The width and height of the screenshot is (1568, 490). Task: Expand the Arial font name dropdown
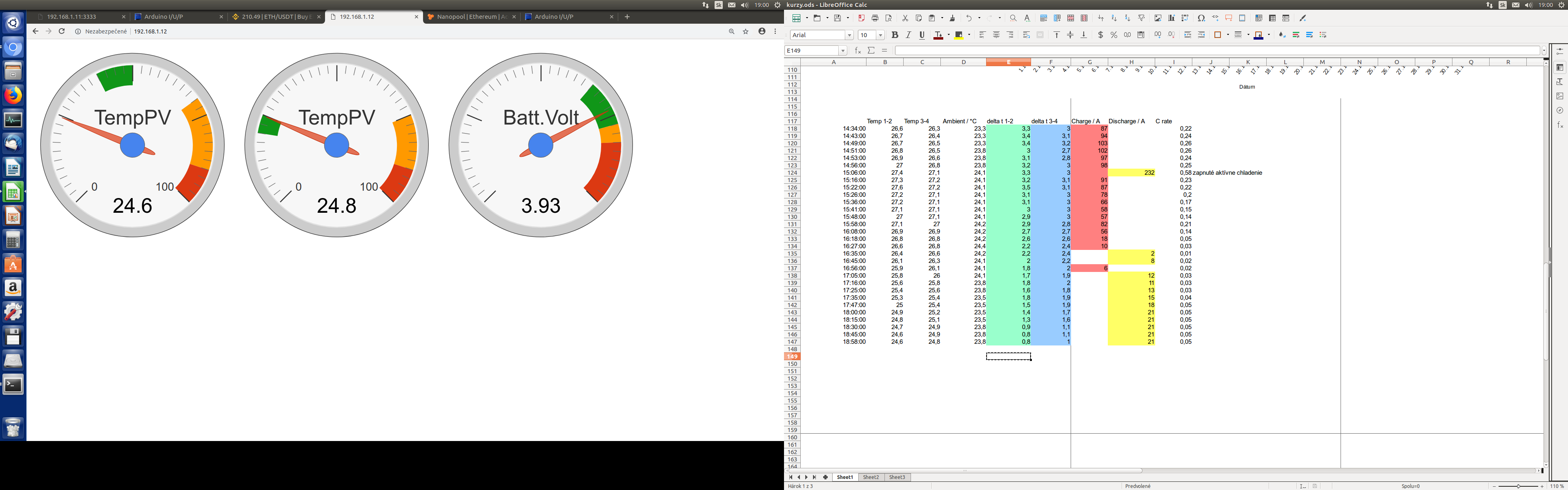point(850,35)
